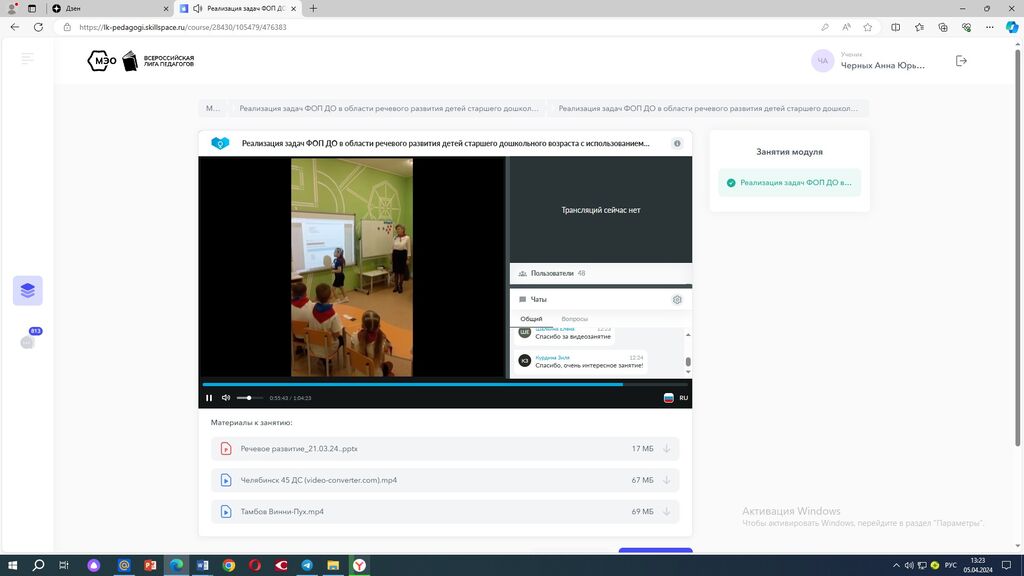1024x576 pixels.
Task: Open the RU language selector
Action: [x=677, y=398]
